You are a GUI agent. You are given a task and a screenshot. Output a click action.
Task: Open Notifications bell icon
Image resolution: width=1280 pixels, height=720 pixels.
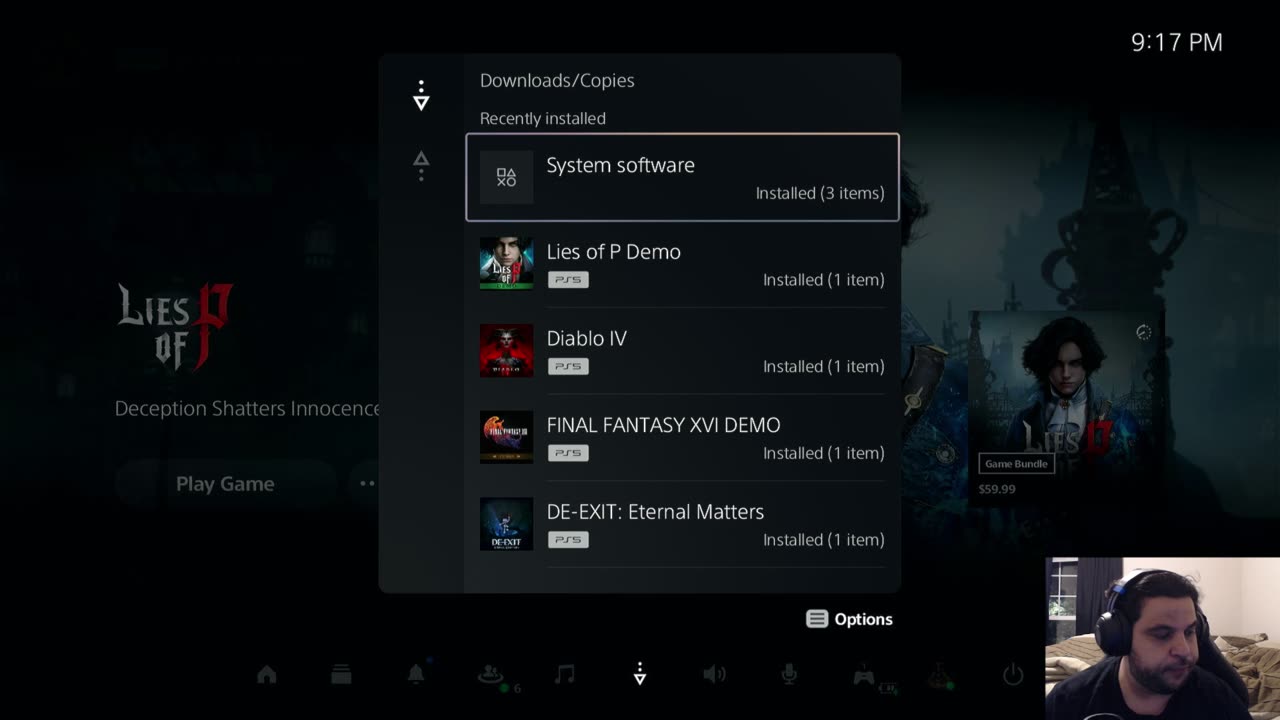point(416,674)
